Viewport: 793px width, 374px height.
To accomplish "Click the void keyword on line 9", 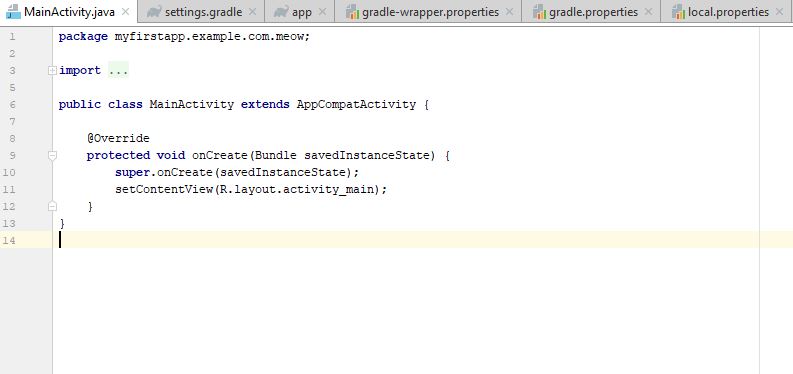I will [x=170, y=155].
